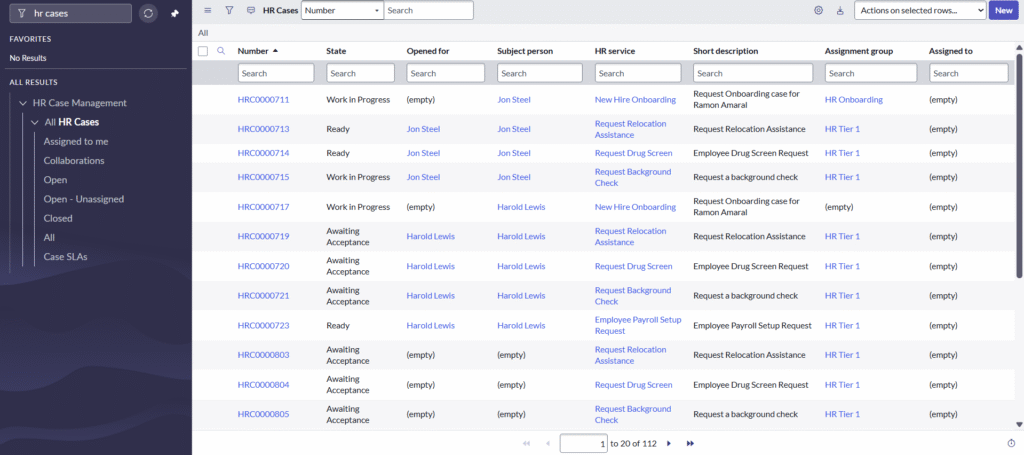The height and width of the screenshot is (455, 1024).
Task: Open New Hire Onboarding in HRC0000717 row
Action: click(x=635, y=207)
